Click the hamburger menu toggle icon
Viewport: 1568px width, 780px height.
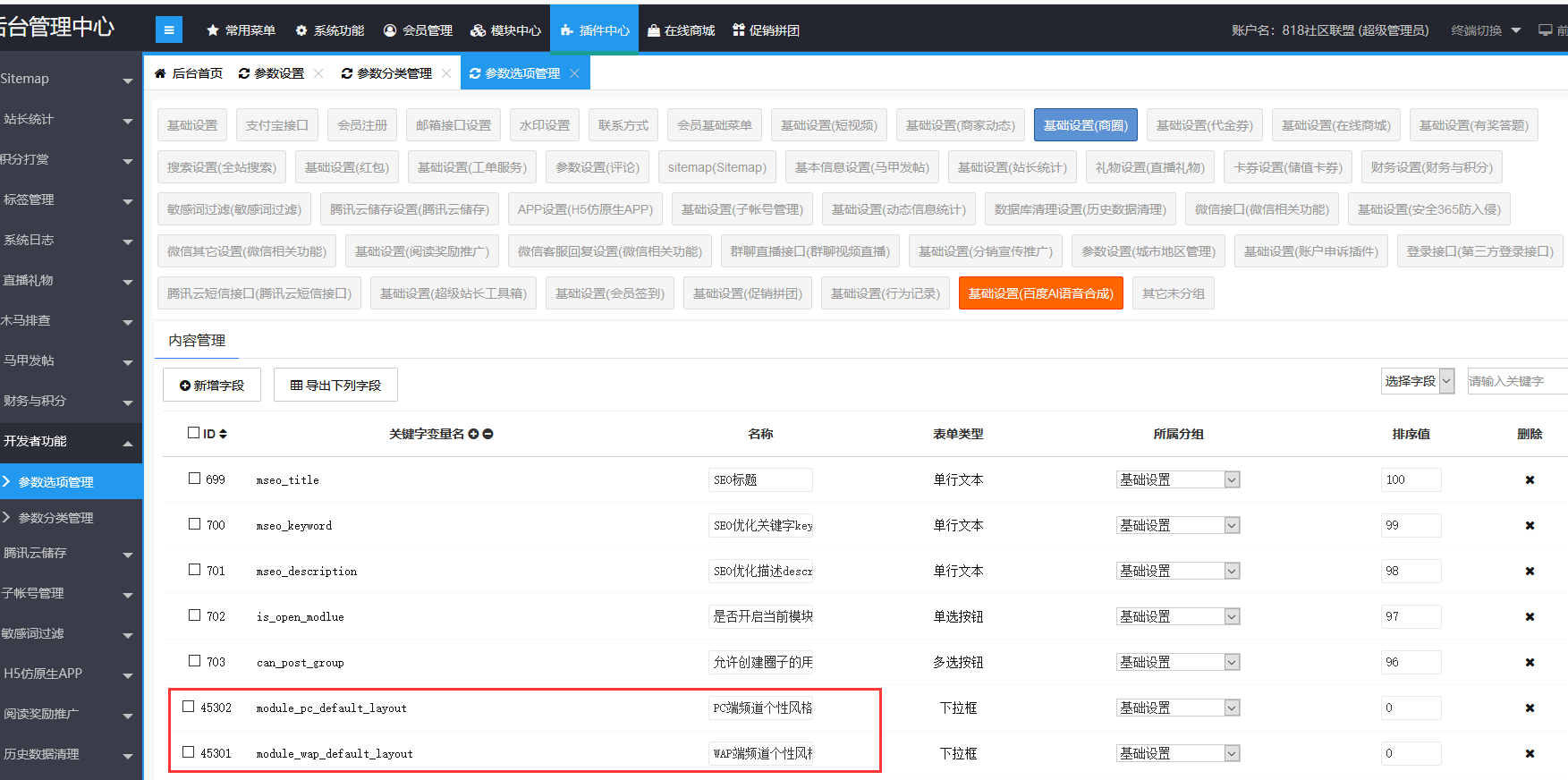pyautogui.click(x=168, y=30)
